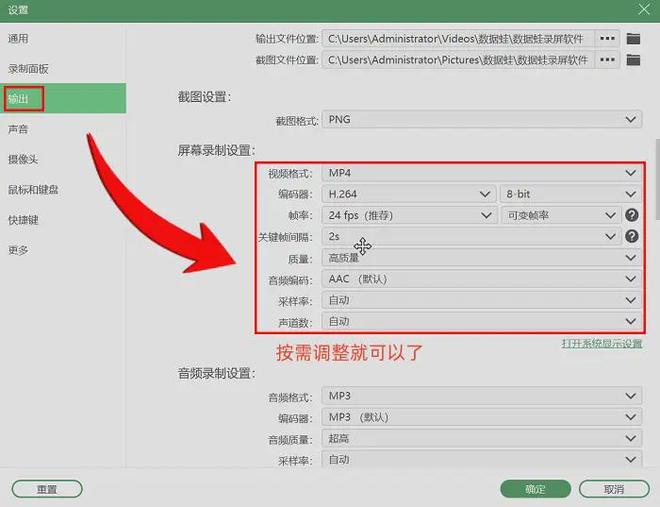Show help icon next to keyframe interval

coord(631,236)
